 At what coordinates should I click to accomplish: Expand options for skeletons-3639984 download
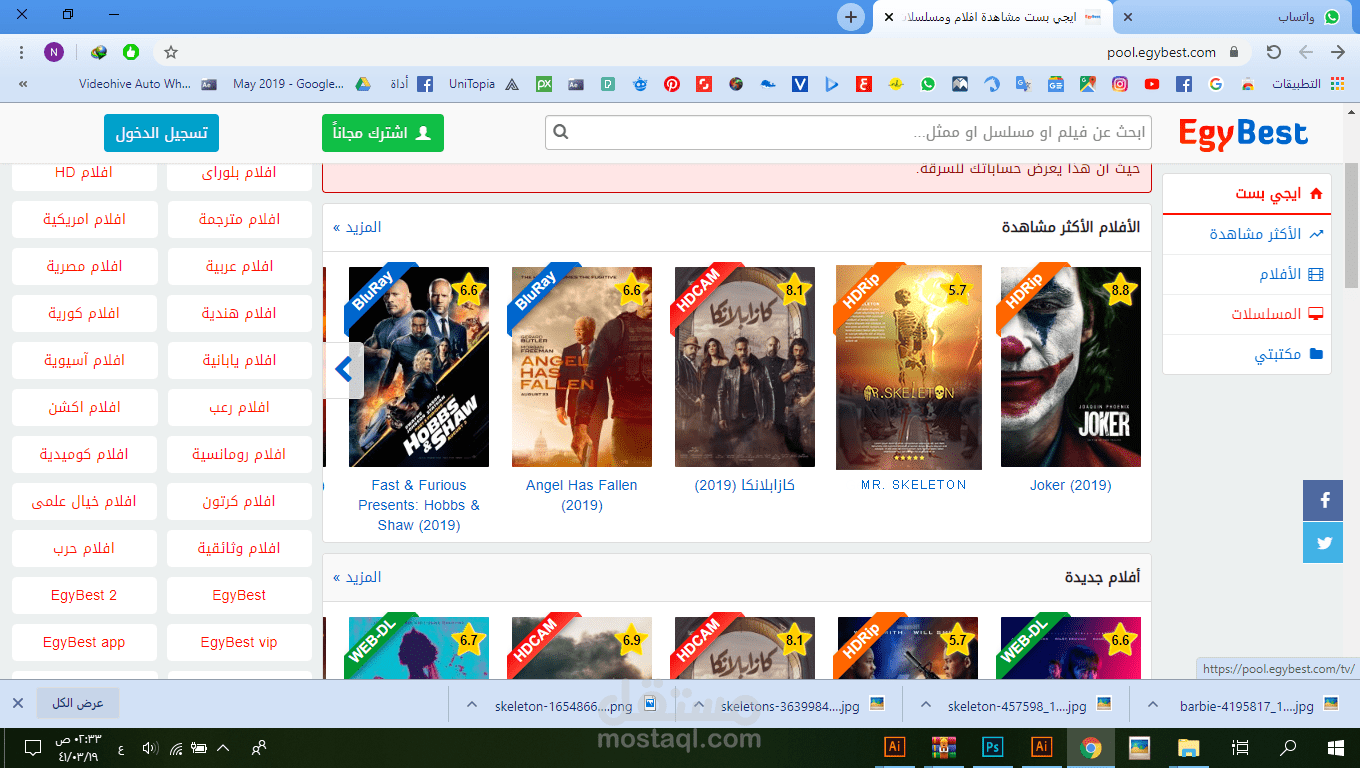pyautogui.click(x=699, y=705)
